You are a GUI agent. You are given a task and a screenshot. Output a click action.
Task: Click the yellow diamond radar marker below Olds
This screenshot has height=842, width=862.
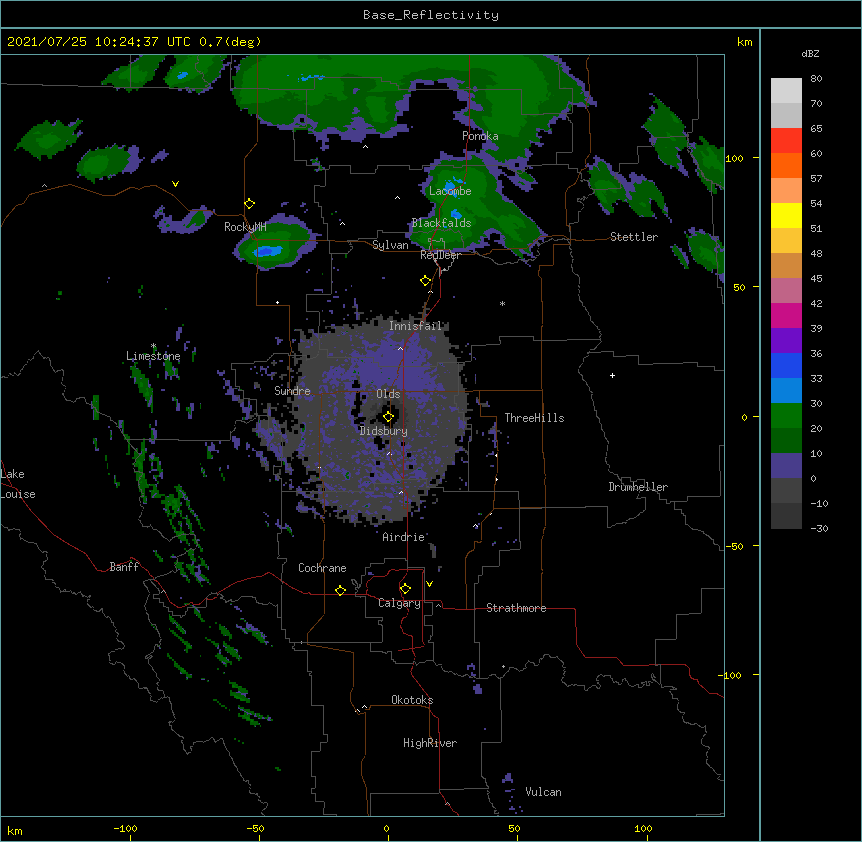coord(388,417)
